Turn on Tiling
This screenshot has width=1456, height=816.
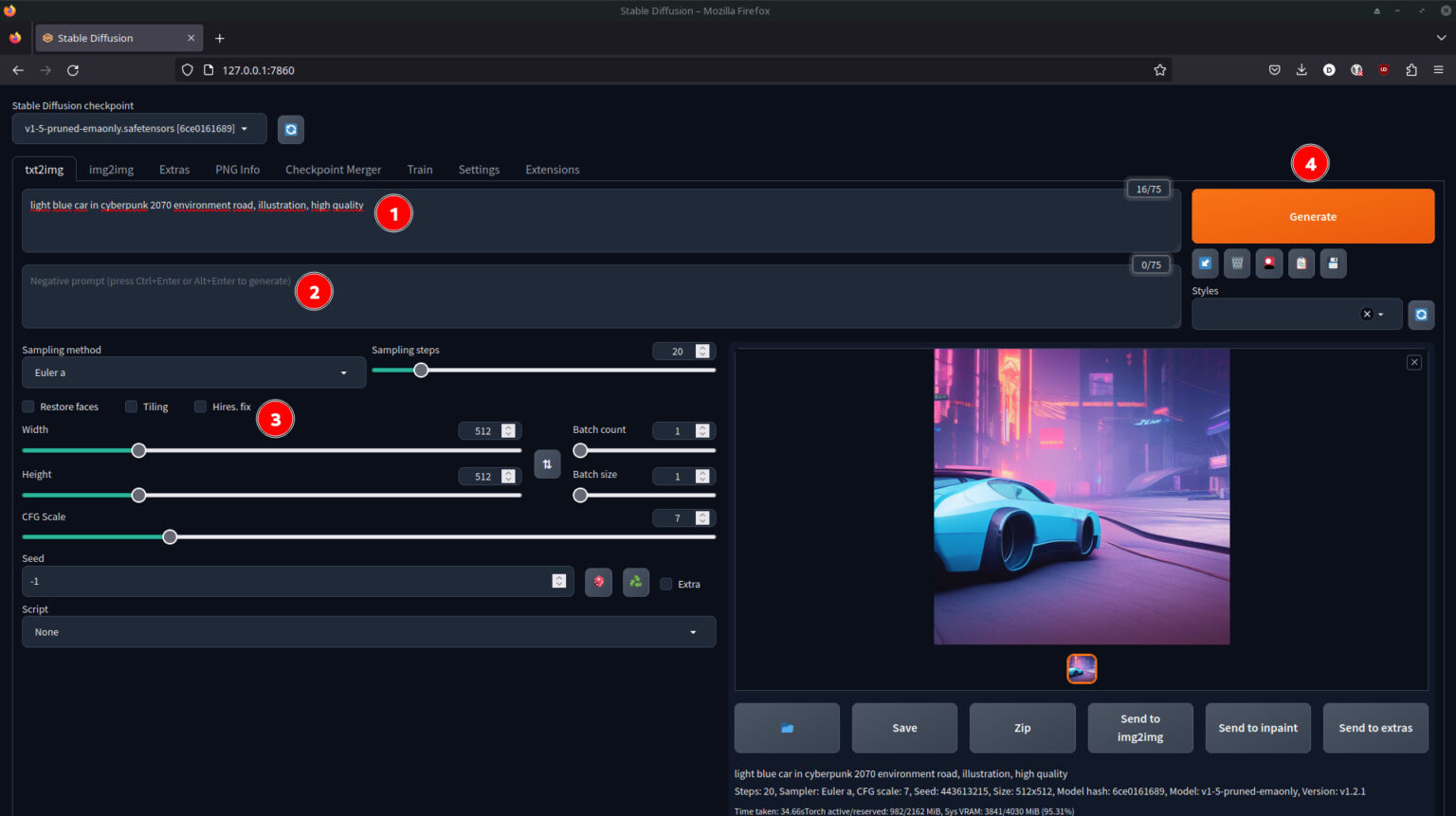pyautogui.click(x=131, y=407)
